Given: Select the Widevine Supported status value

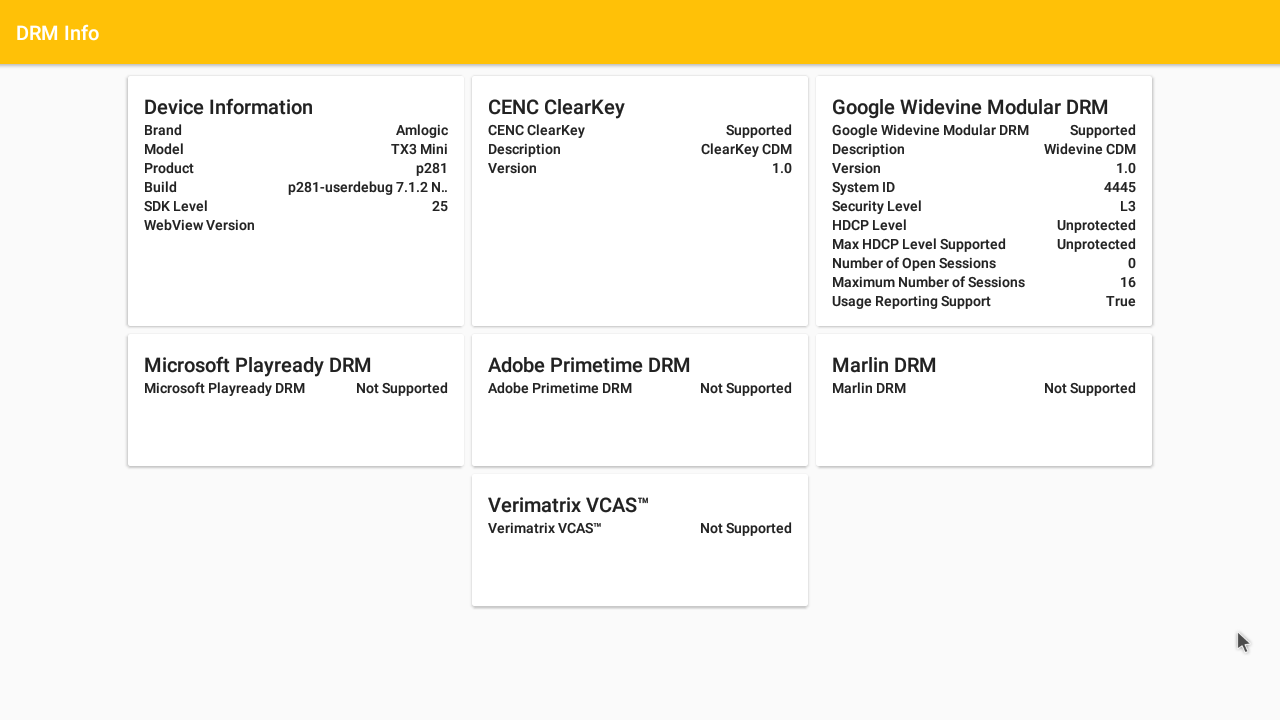Looking at the screenshot, I should click(x=1103, y=130).
